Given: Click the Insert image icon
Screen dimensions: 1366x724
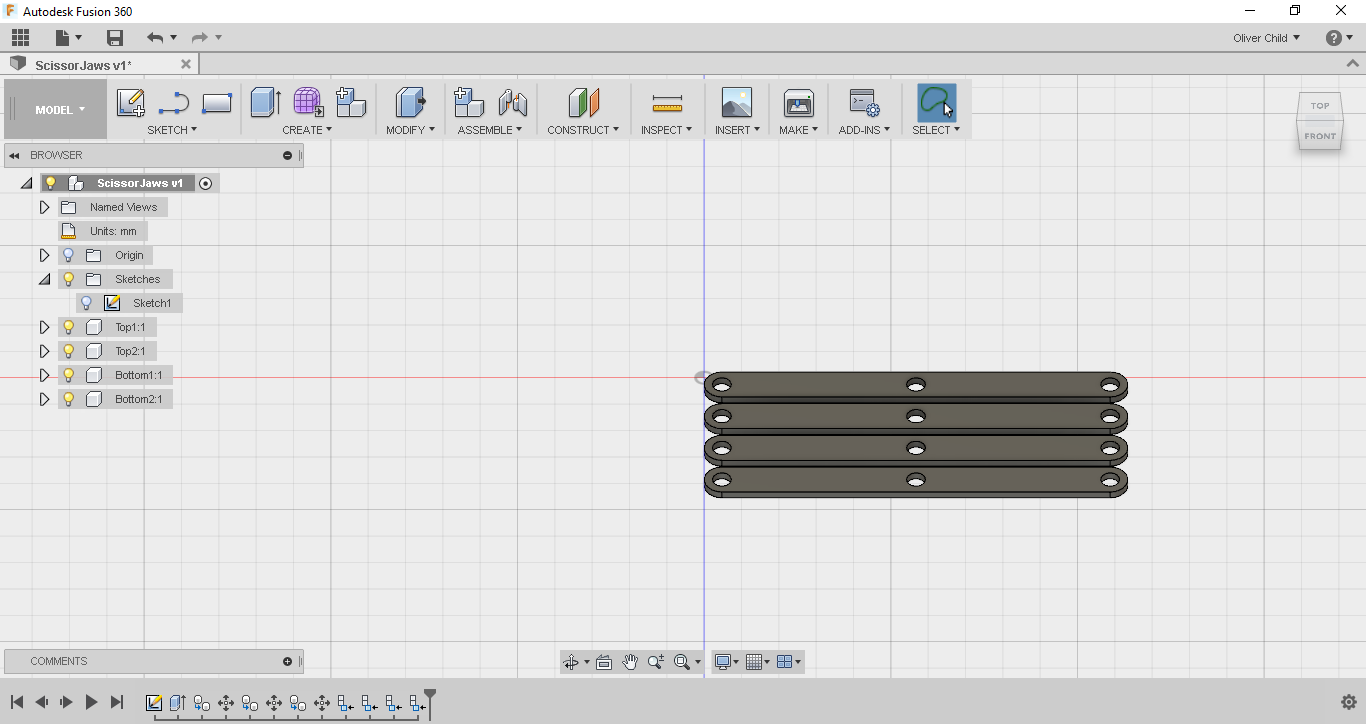Looking at the screenshot, I should coord(737,102).
